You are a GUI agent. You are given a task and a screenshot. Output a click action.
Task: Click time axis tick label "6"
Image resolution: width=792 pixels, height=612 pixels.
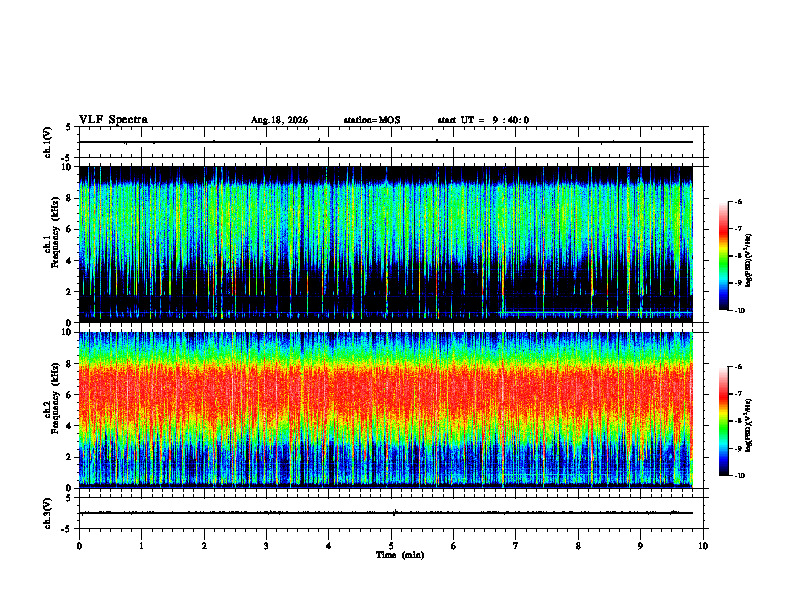pyautogui.click(x=454, y=546)
